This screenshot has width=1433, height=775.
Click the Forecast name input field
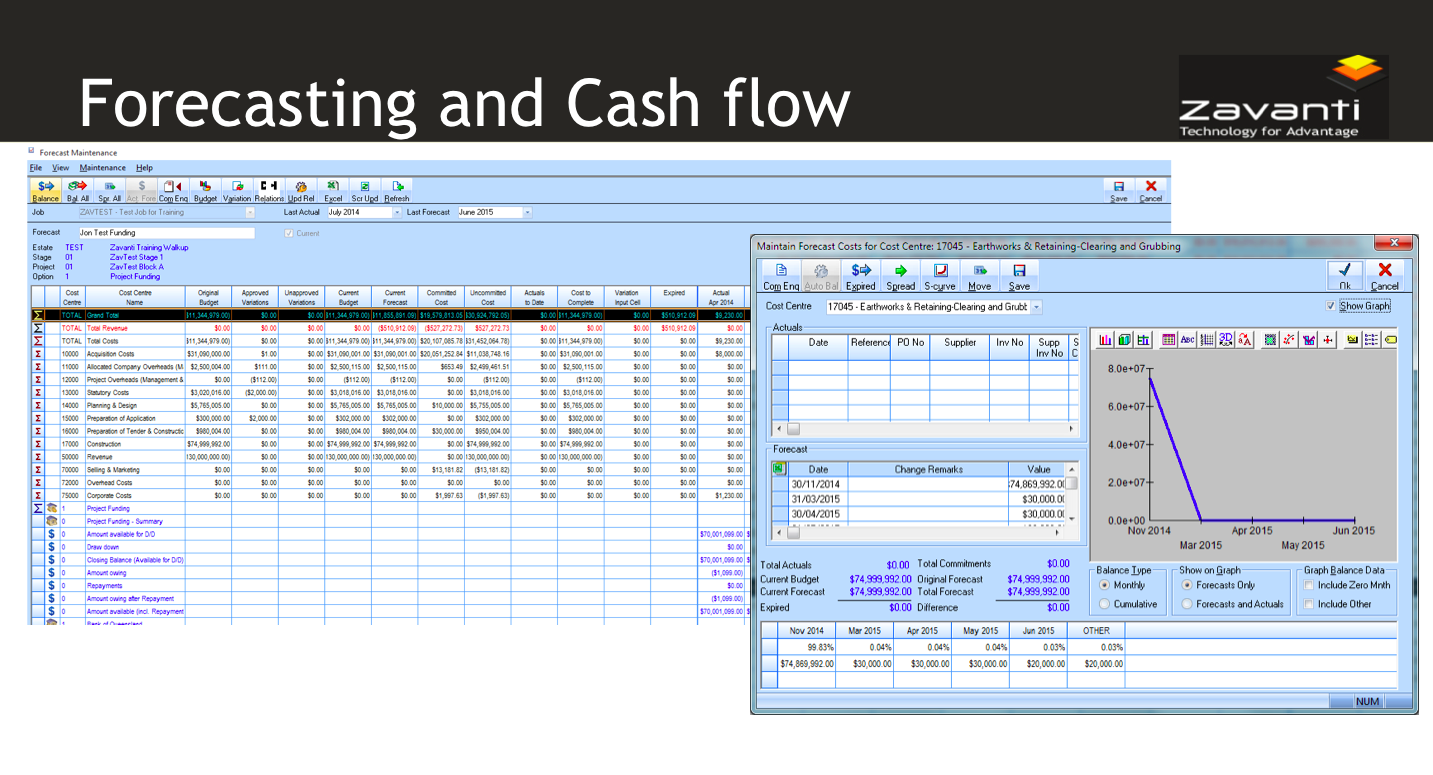[165, 233]
